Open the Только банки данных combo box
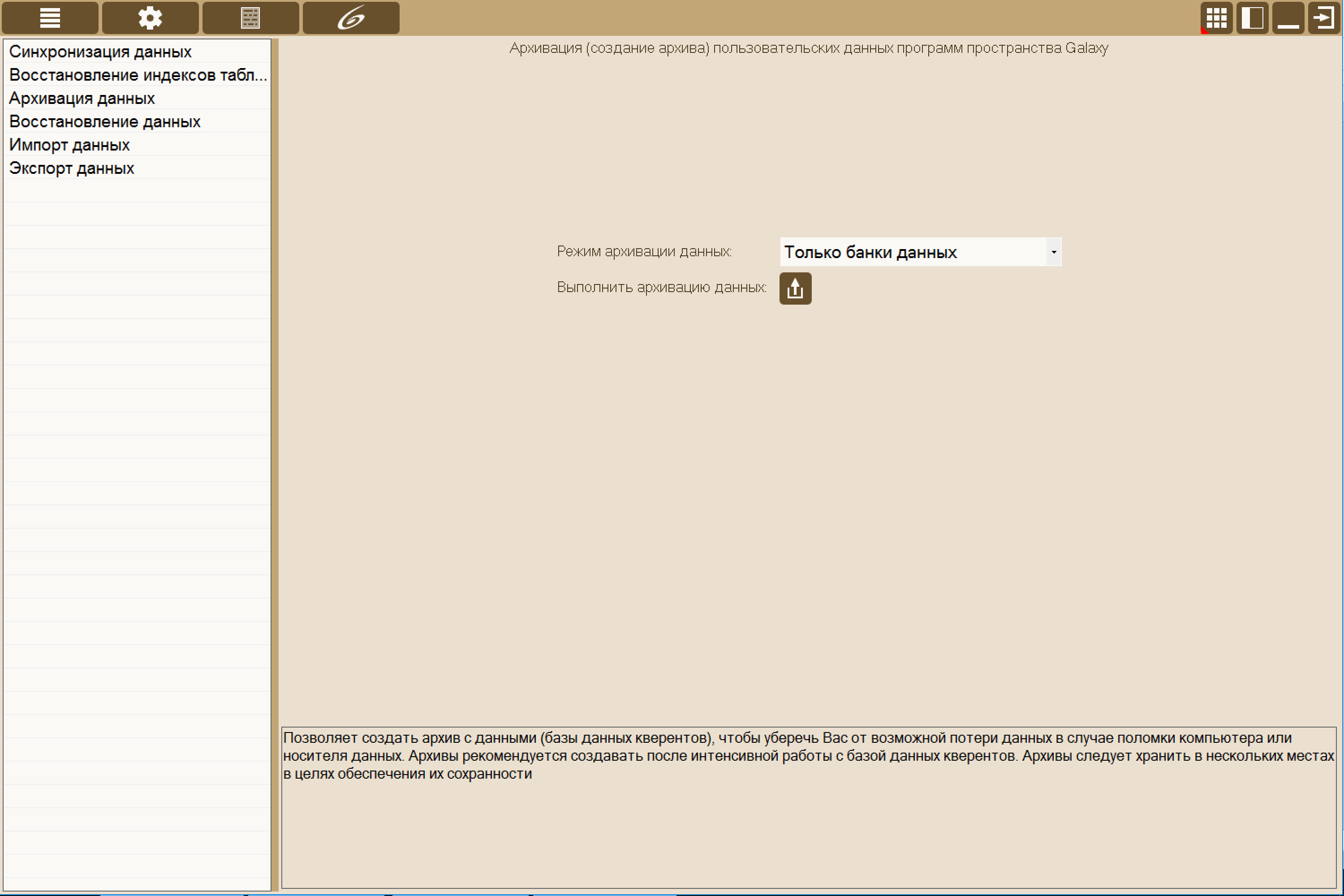1344x896 pixels. (920, 252)
